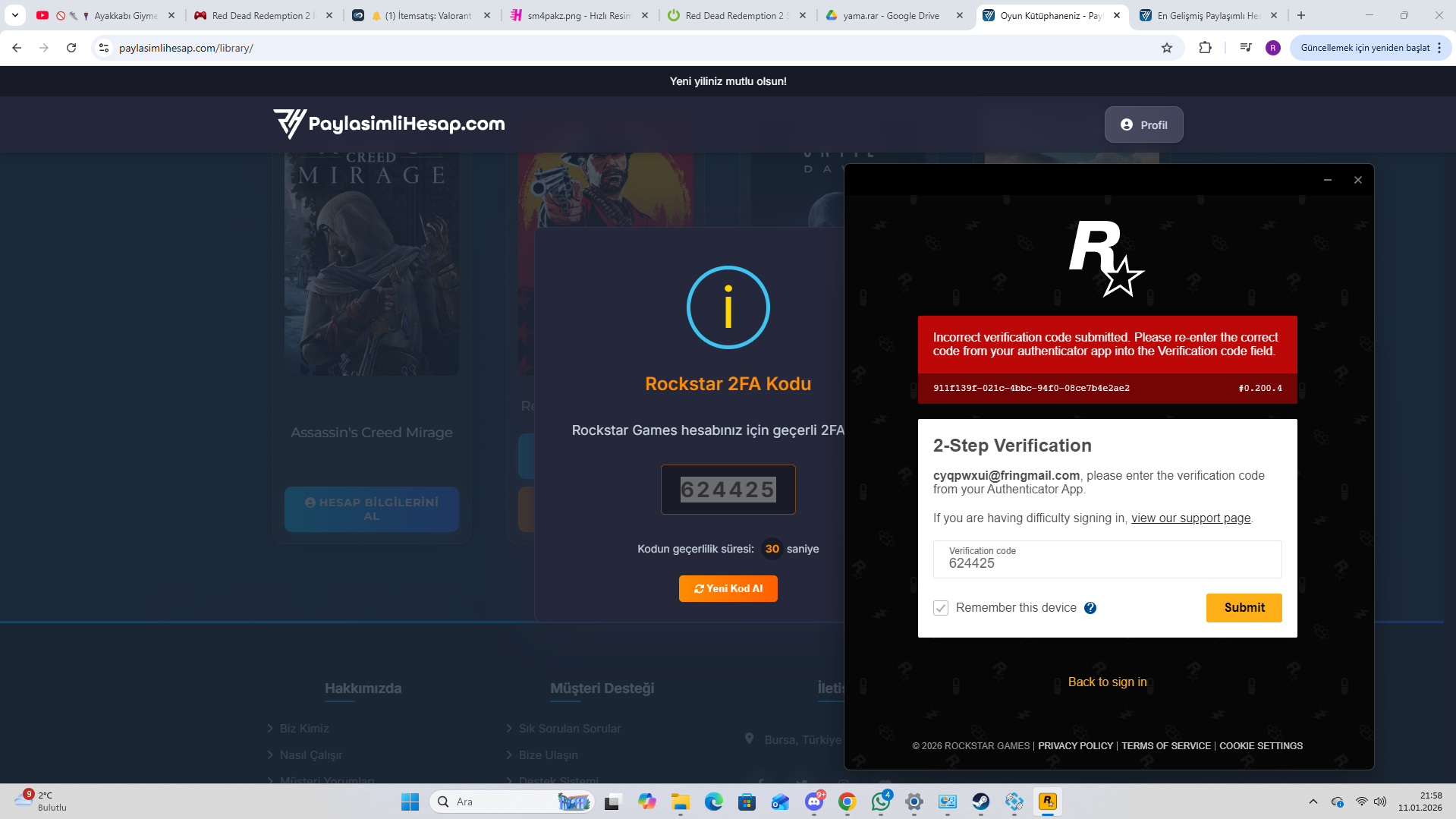Go back to the previous page
This screenshot has height=819, width=1456.
click(17, 48)
